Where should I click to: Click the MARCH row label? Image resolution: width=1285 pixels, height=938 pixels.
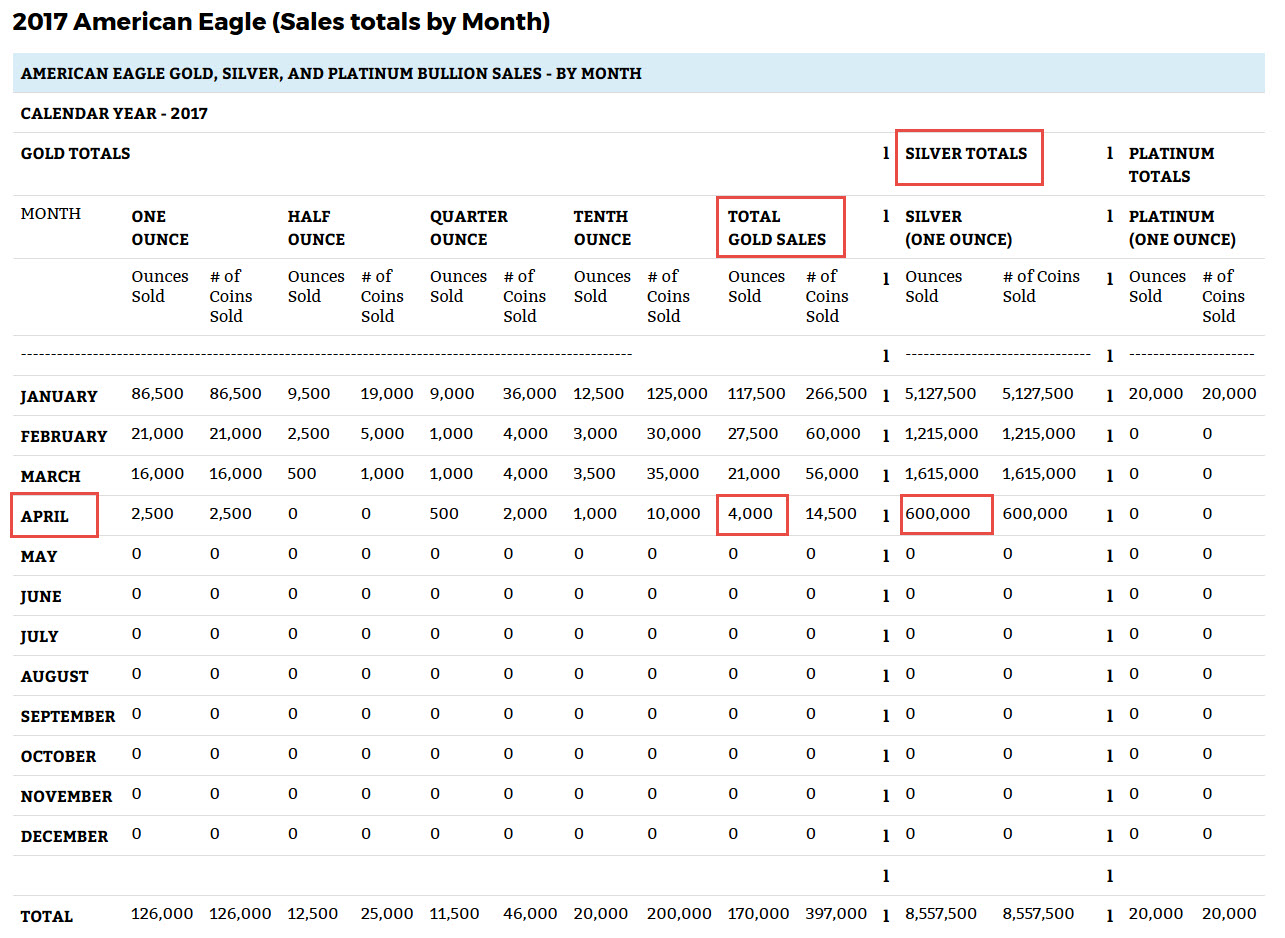(51, 476)
